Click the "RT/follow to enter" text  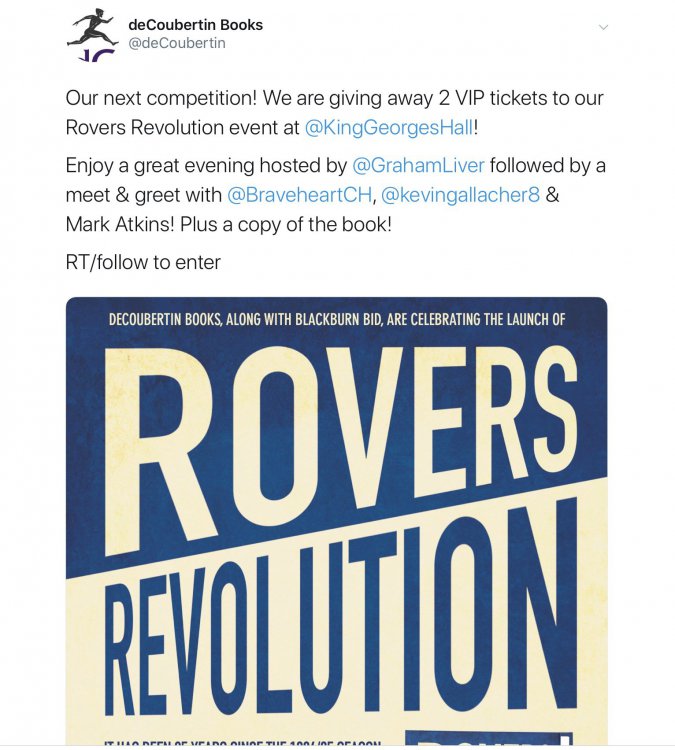[143, 262]
